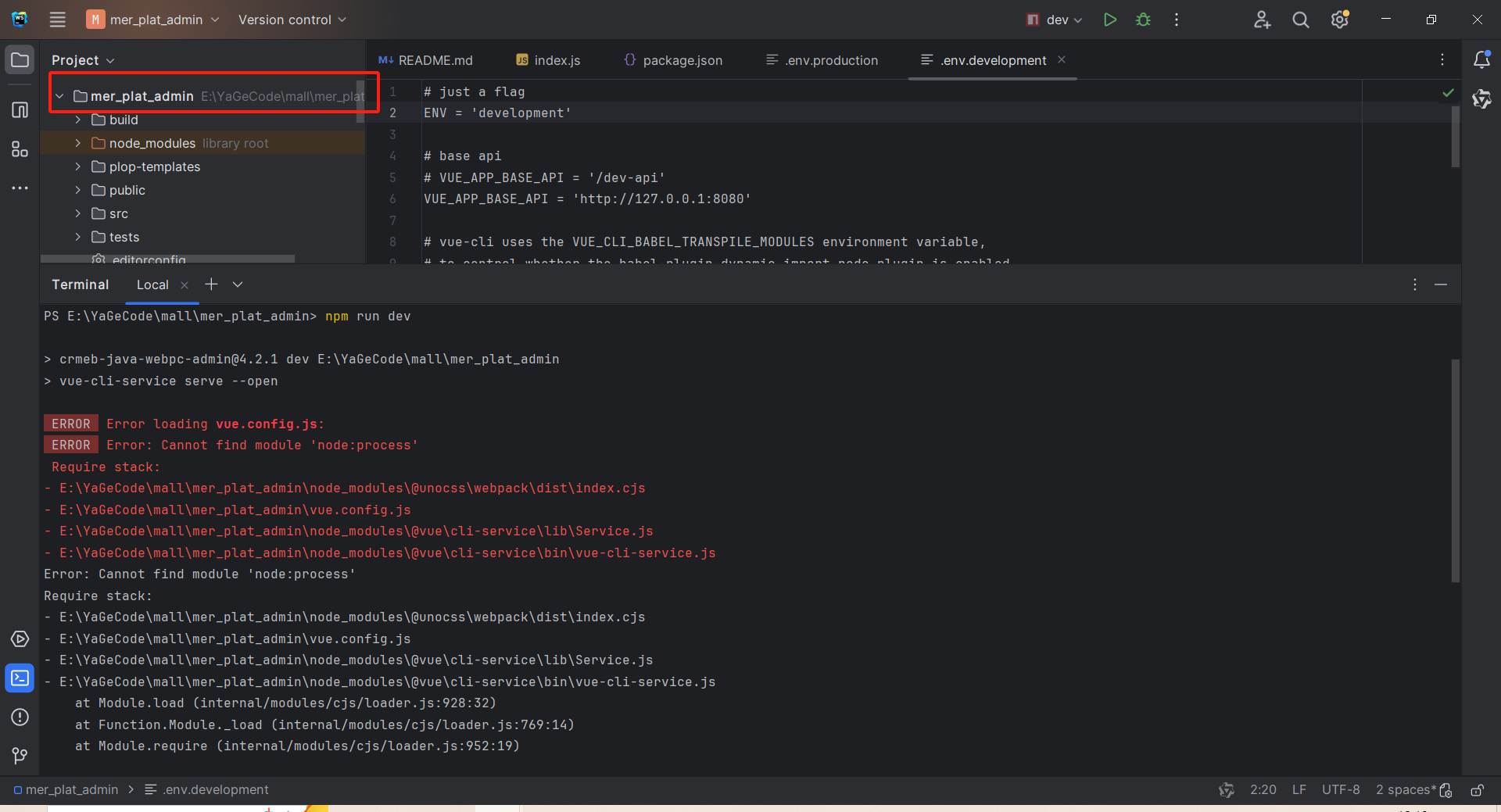This screenshot has height=812, width=1501.
Task: Change the UTF-8 file encoding
Action: pyautogui.click(x=1341, y=789)
